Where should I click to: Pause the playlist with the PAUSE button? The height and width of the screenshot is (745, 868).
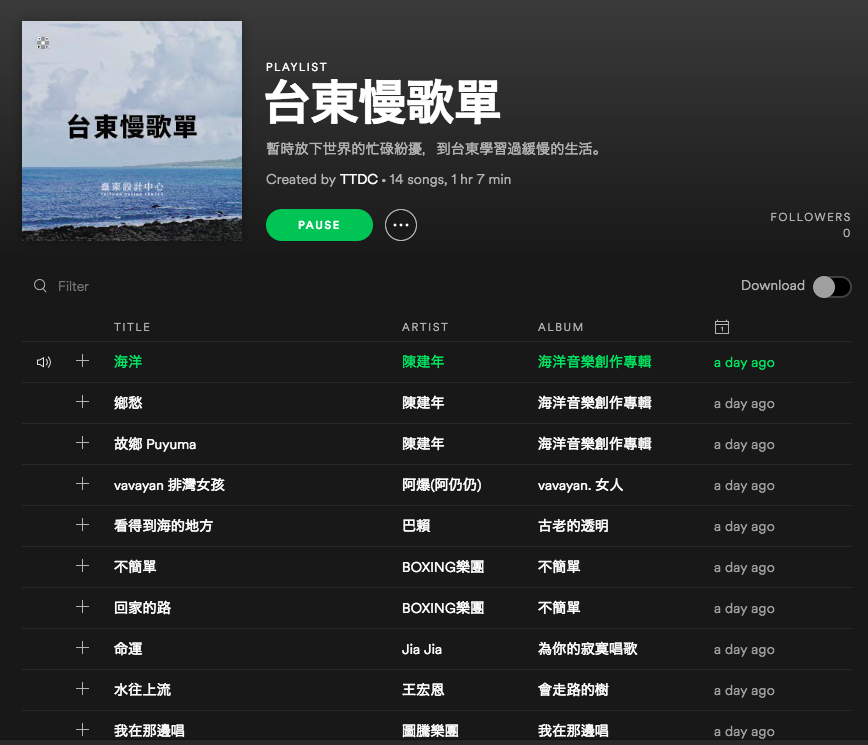click(319, 225)
